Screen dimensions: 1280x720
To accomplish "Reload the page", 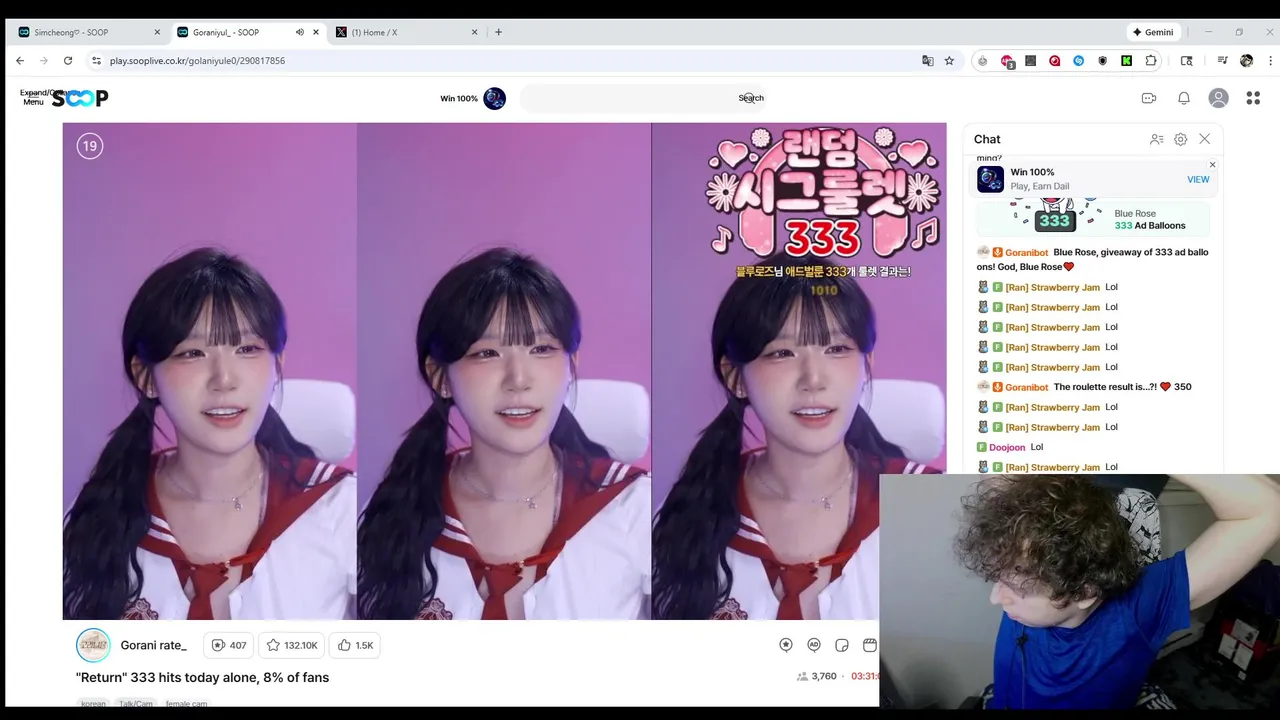I will 68,61.
